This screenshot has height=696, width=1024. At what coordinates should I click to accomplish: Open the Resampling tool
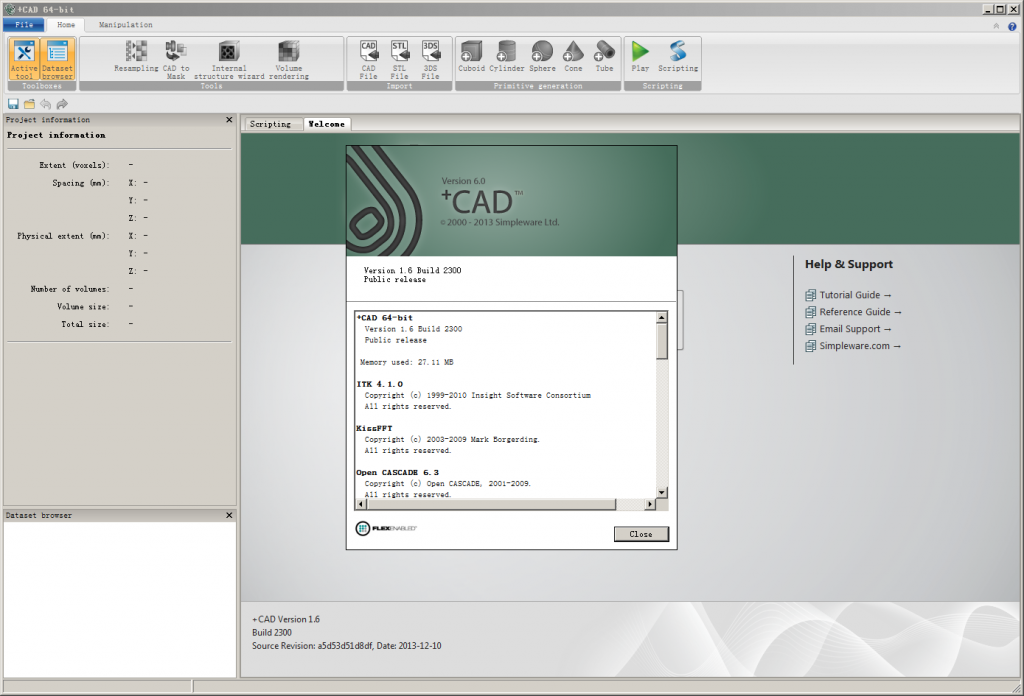coord(136,56)
